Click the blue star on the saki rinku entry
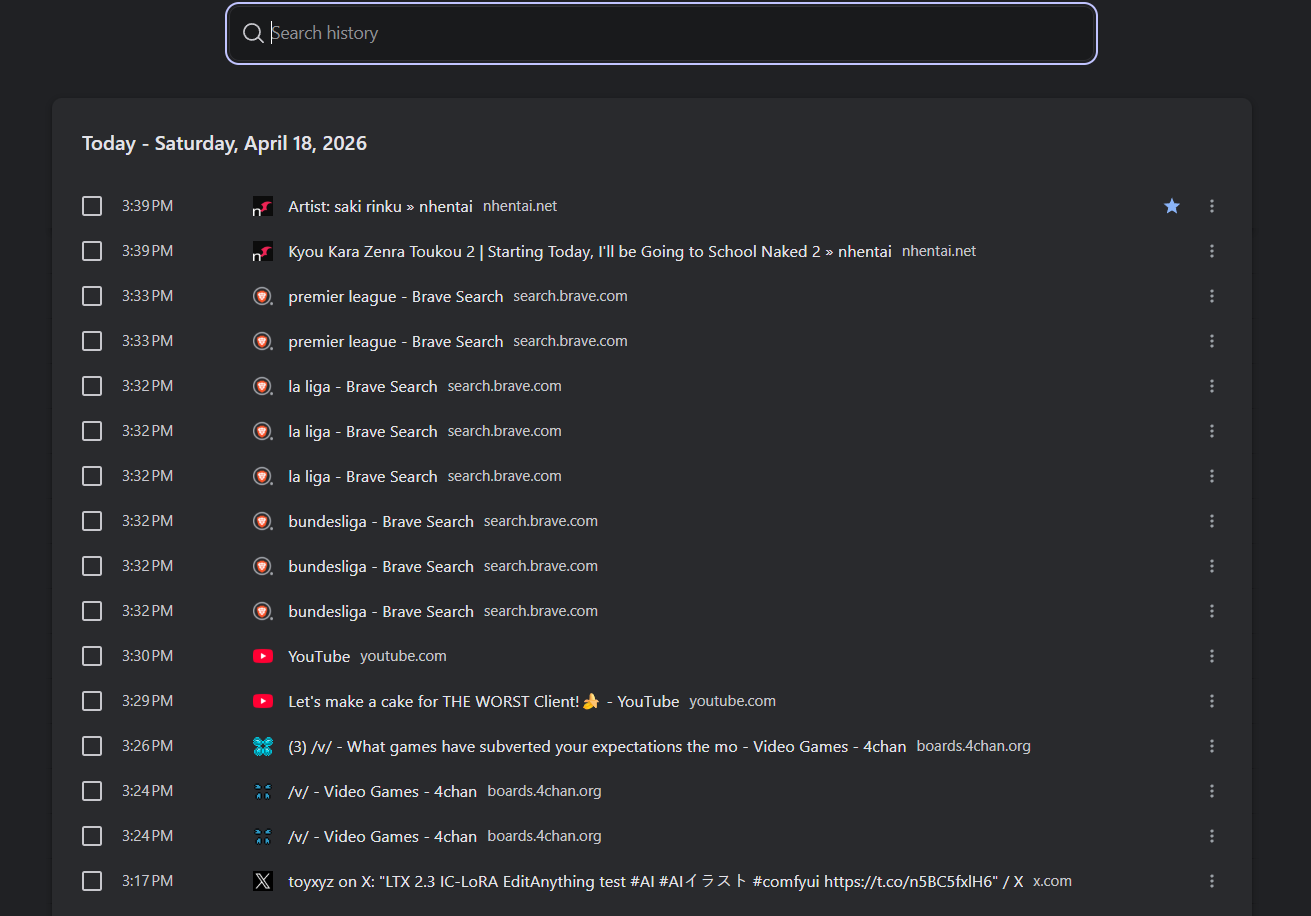Viewport: 1311px width, 916px height. click(1172, 206)
